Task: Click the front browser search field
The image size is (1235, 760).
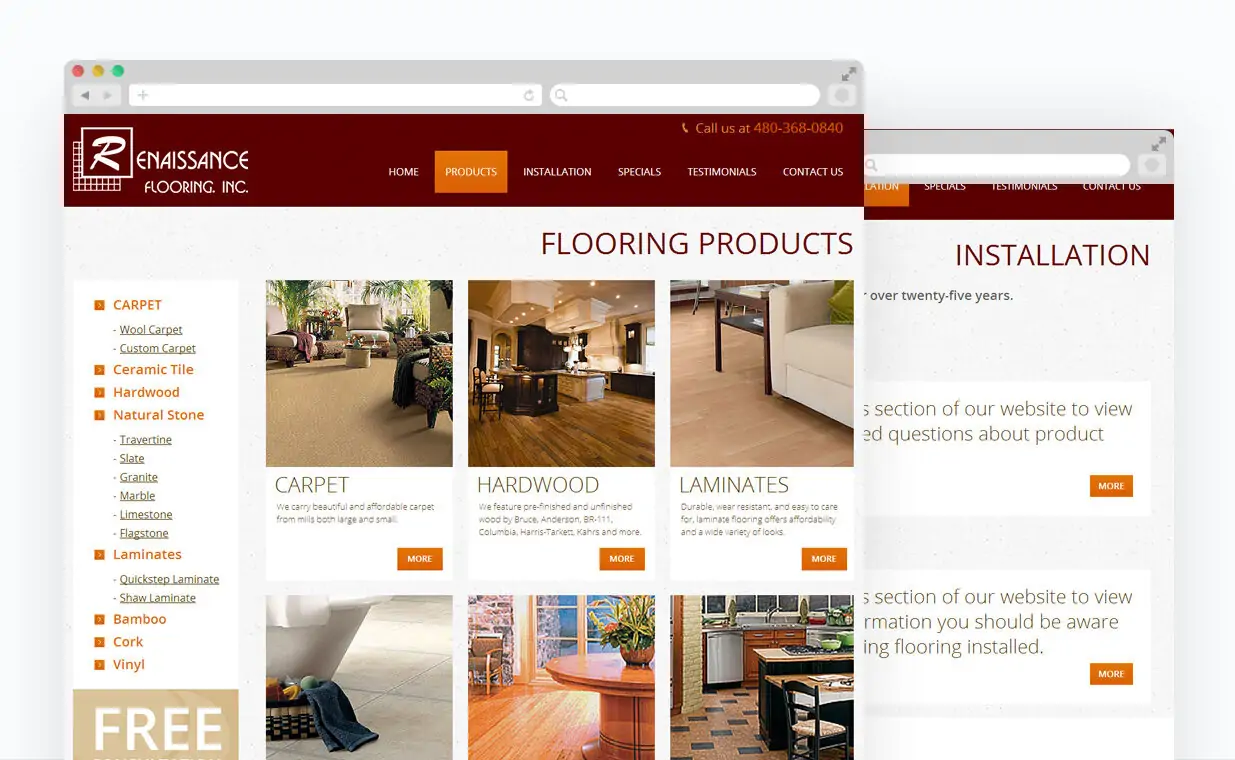Action: click(x=685, y=95)
